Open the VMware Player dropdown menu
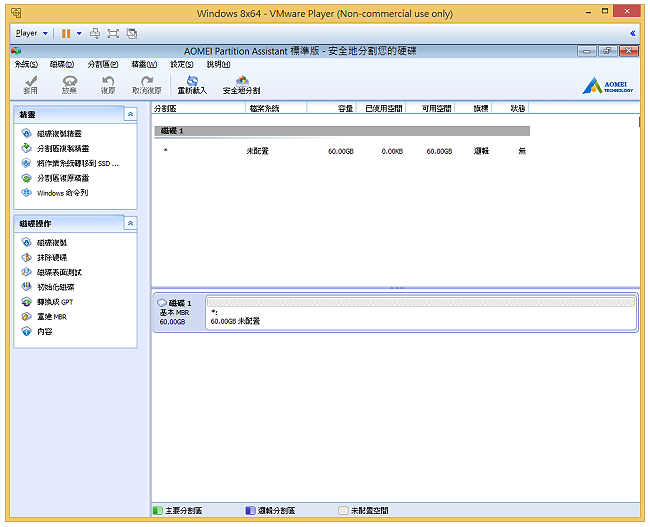 (32, 33)
